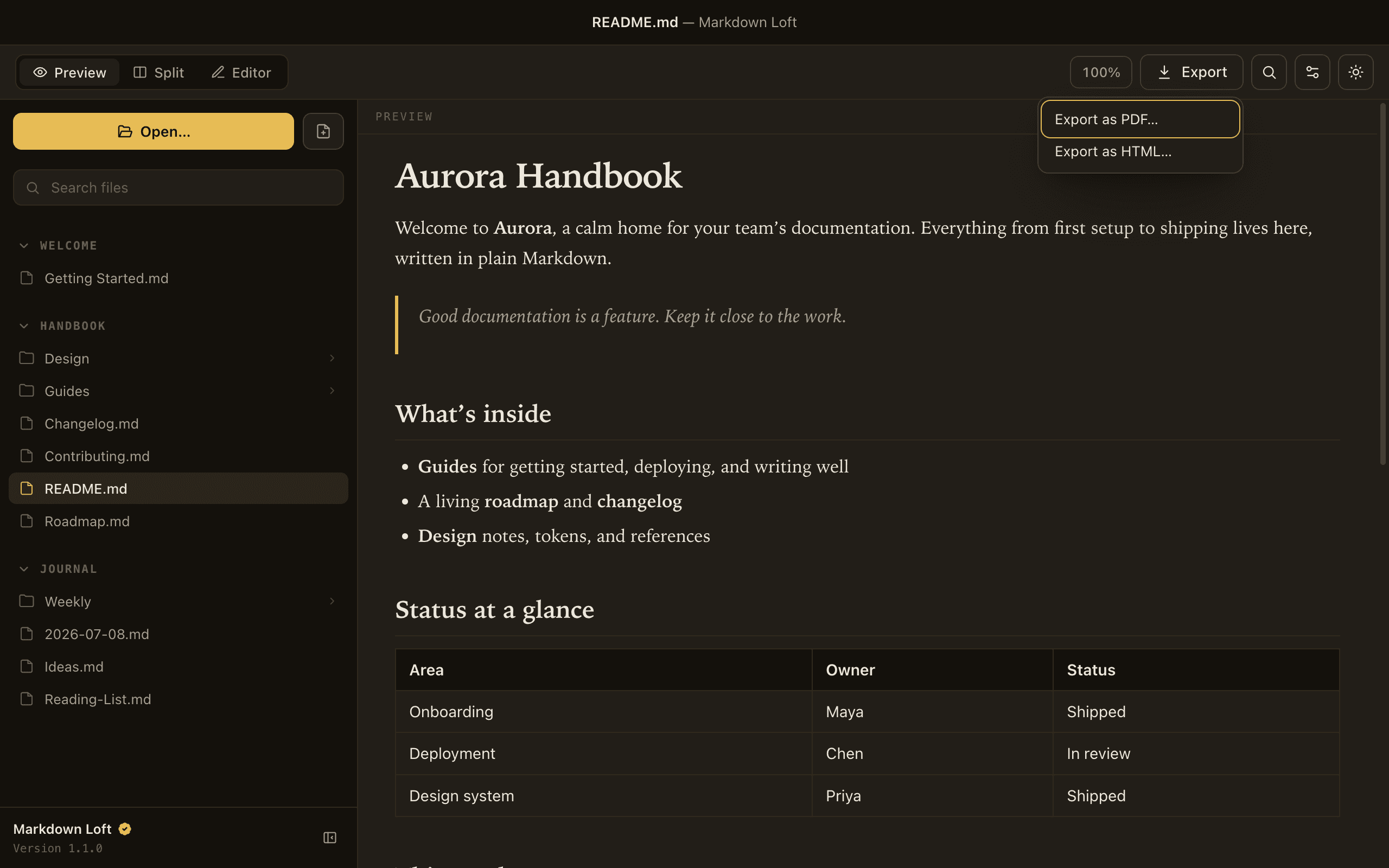Toggle the light theme sun icon

point(1356,72)
